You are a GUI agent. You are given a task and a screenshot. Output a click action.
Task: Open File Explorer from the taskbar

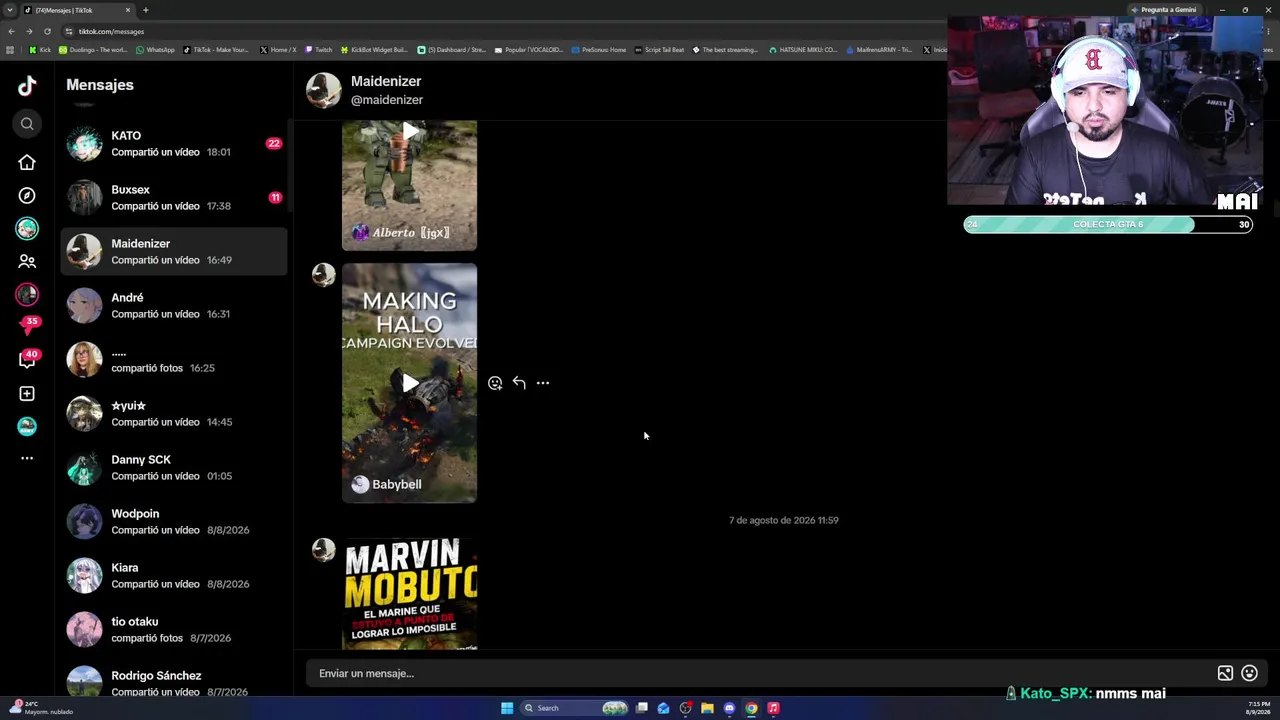coord(707,708)
